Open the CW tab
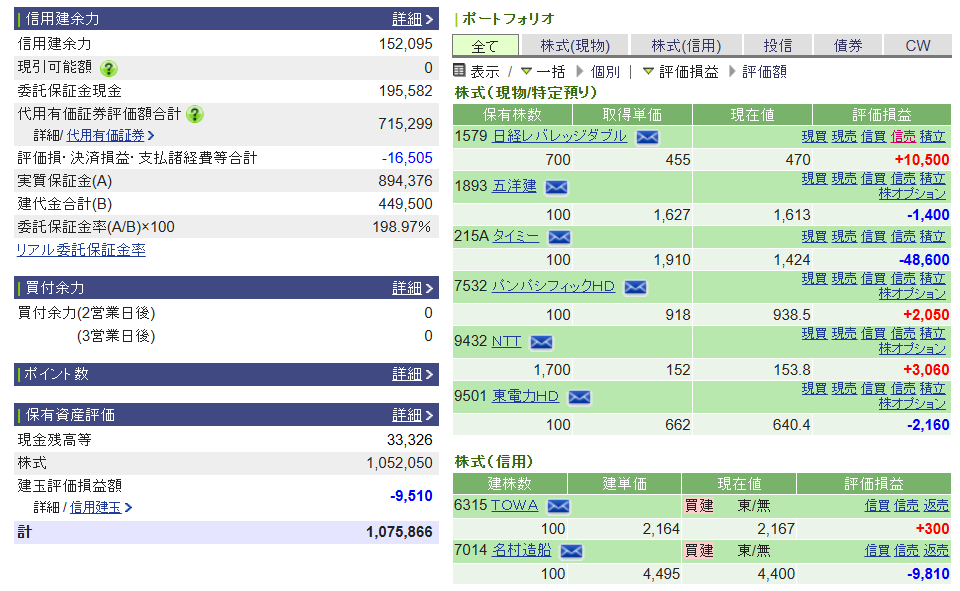This screenshot has width=960, height=591. click(x=917, y=46)
